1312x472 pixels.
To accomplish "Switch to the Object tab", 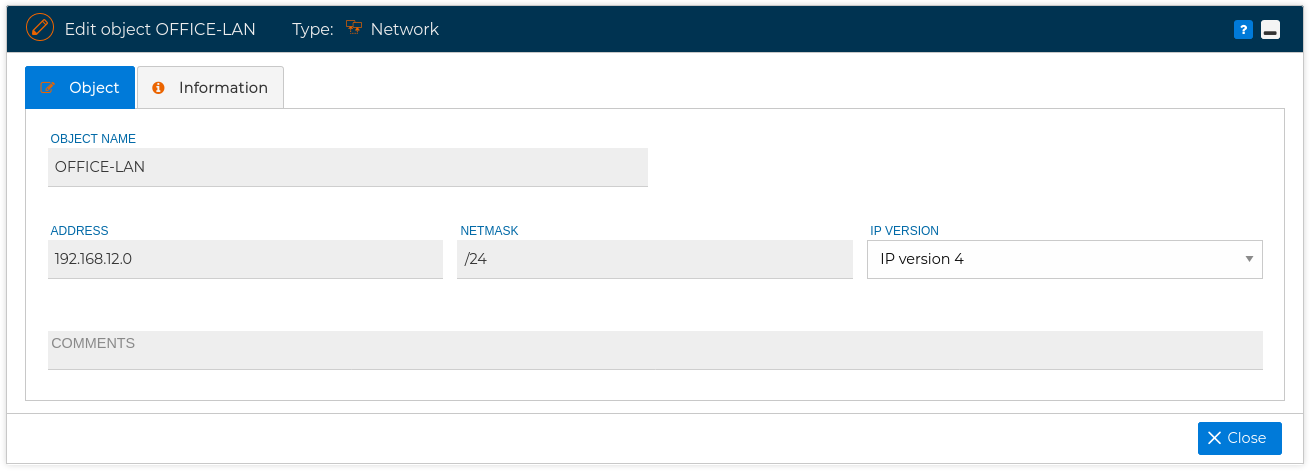I will pyautogui.click(x=80, y=87).
